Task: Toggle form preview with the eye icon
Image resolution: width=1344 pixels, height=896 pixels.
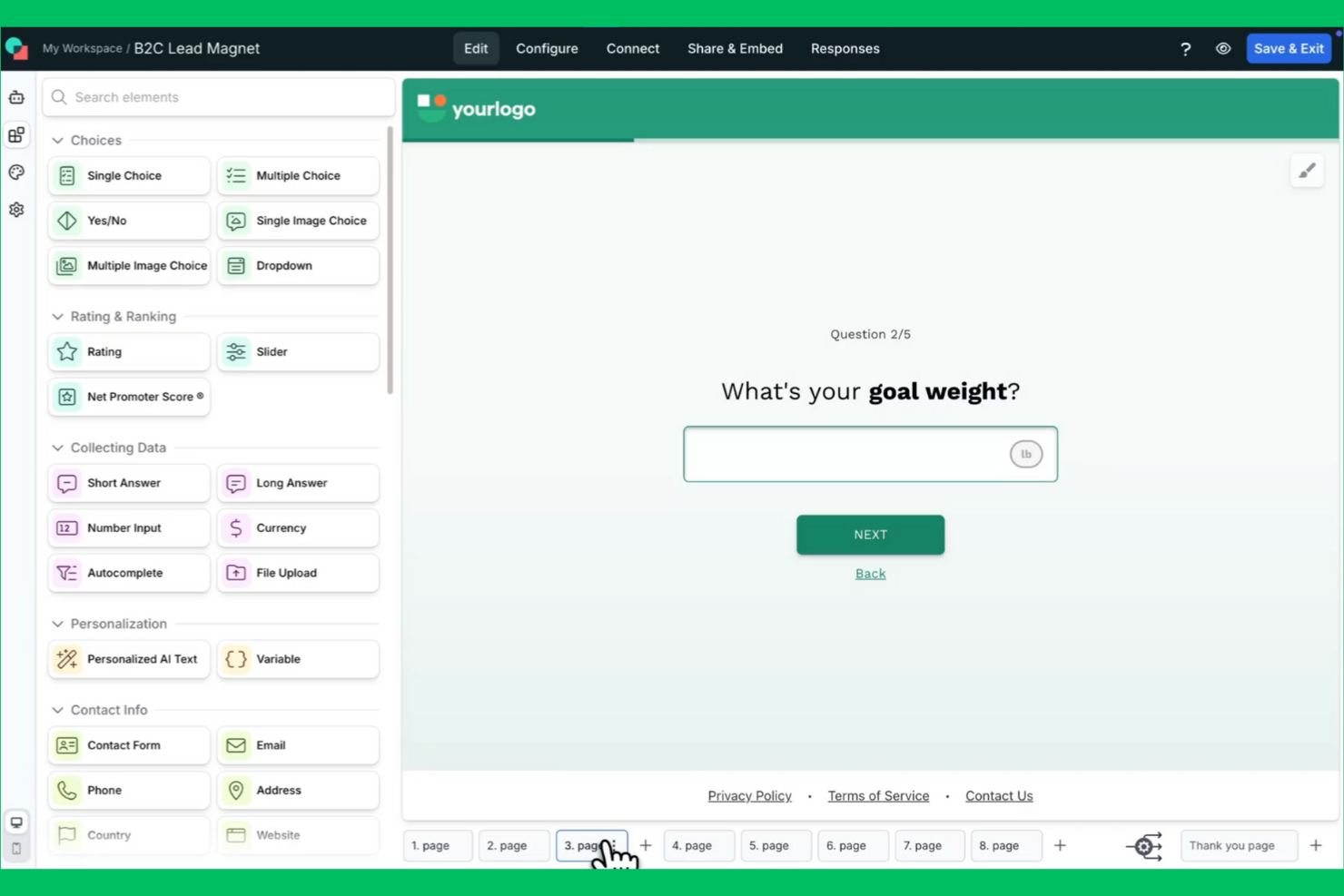Action: (x=1223, y=48)
